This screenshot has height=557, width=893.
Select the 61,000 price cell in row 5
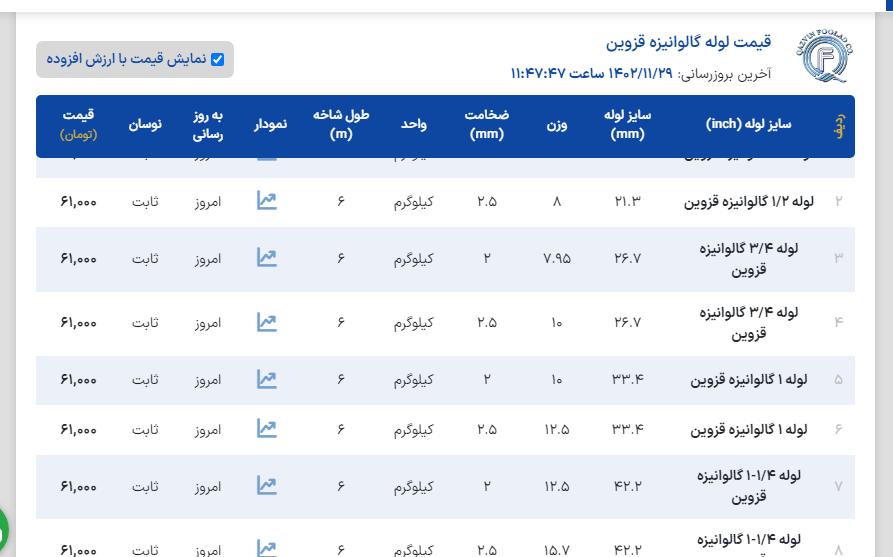pyautogui.click(x=78, y=380)
